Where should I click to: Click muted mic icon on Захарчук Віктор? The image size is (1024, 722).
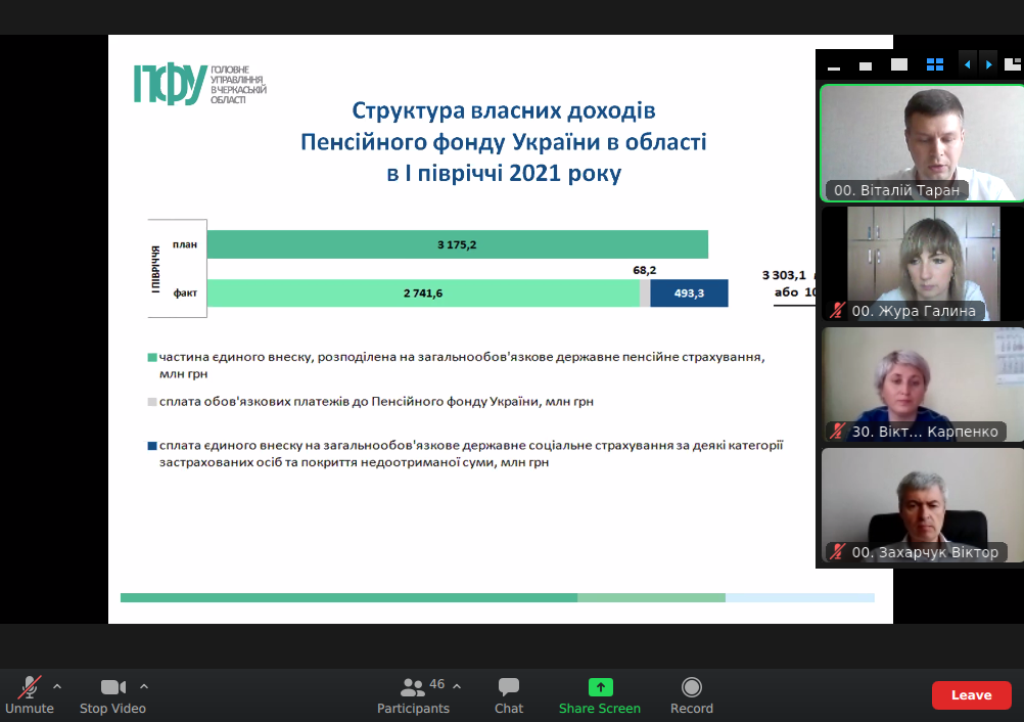coord(837,552)
